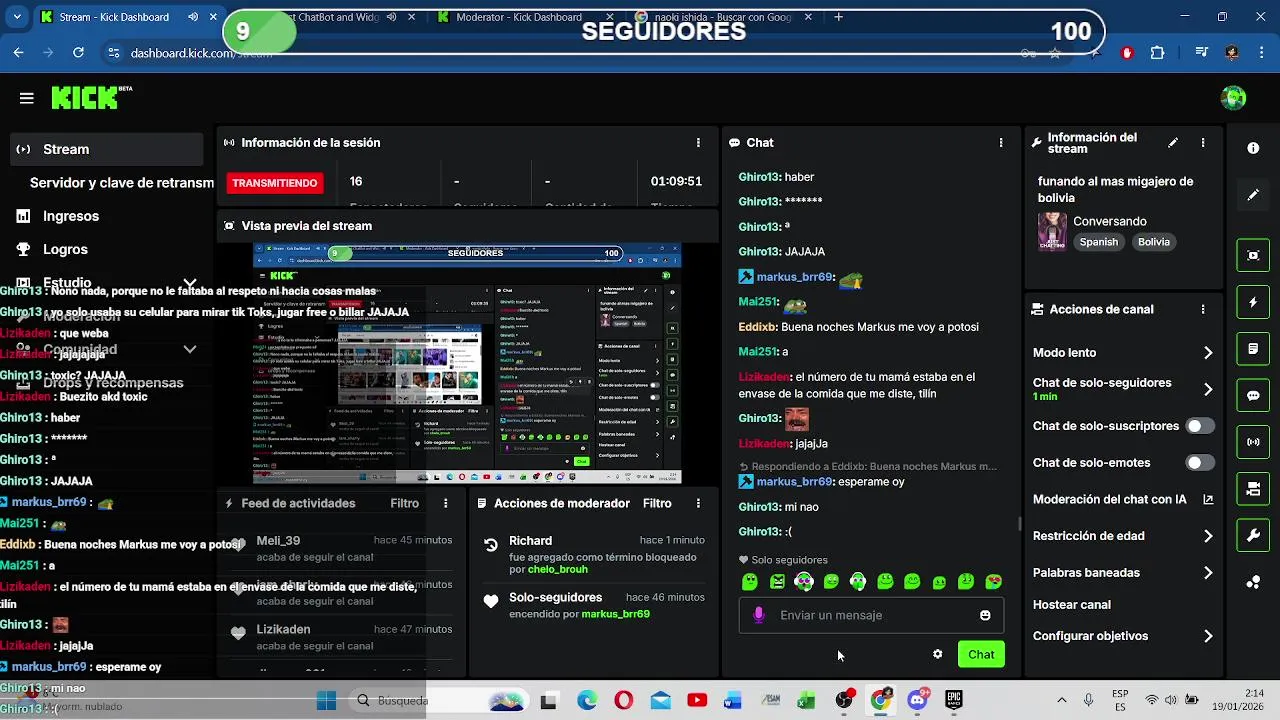
Task: Click the green Chat send button
Action: coord(981,654)
